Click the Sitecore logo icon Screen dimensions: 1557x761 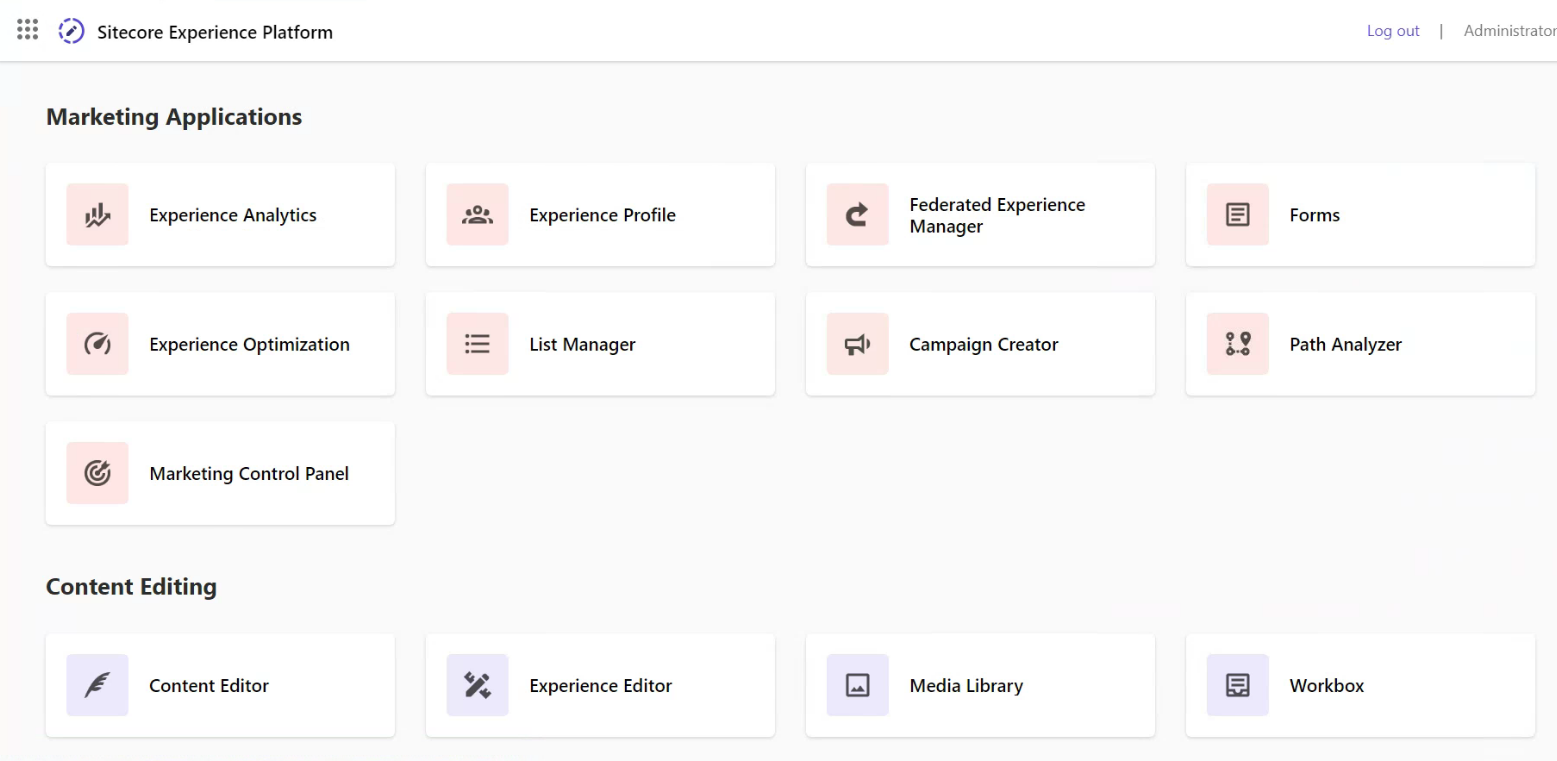[x=71, y=31]
